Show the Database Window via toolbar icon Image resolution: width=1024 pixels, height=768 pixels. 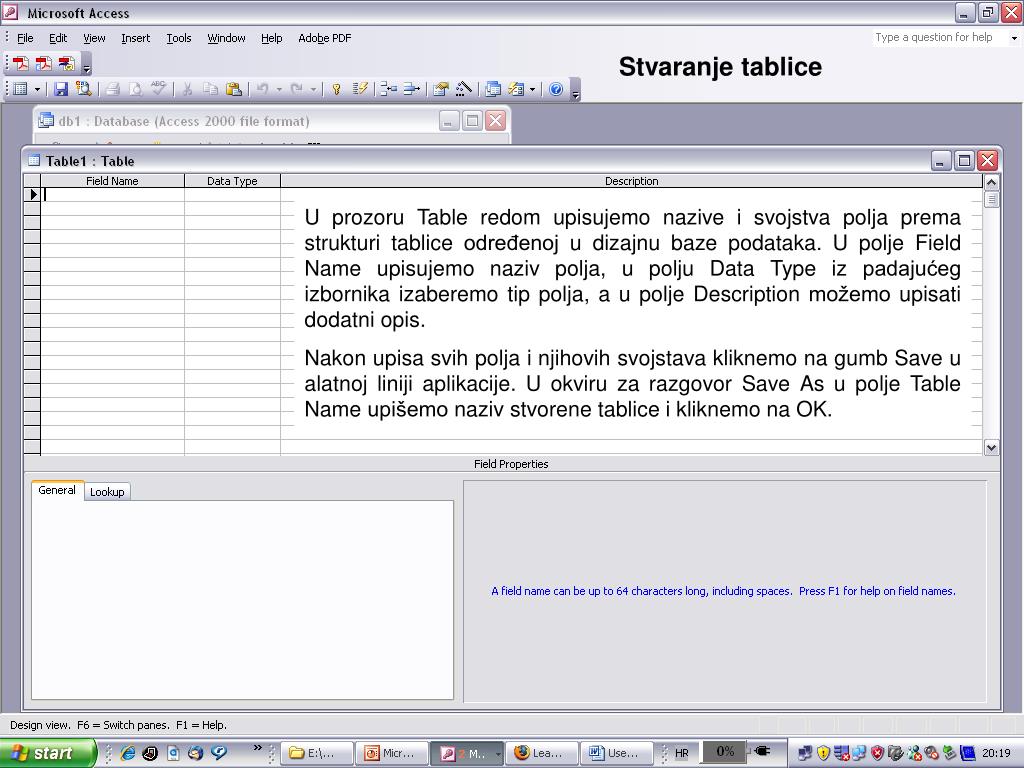click(x=493, y=89)
